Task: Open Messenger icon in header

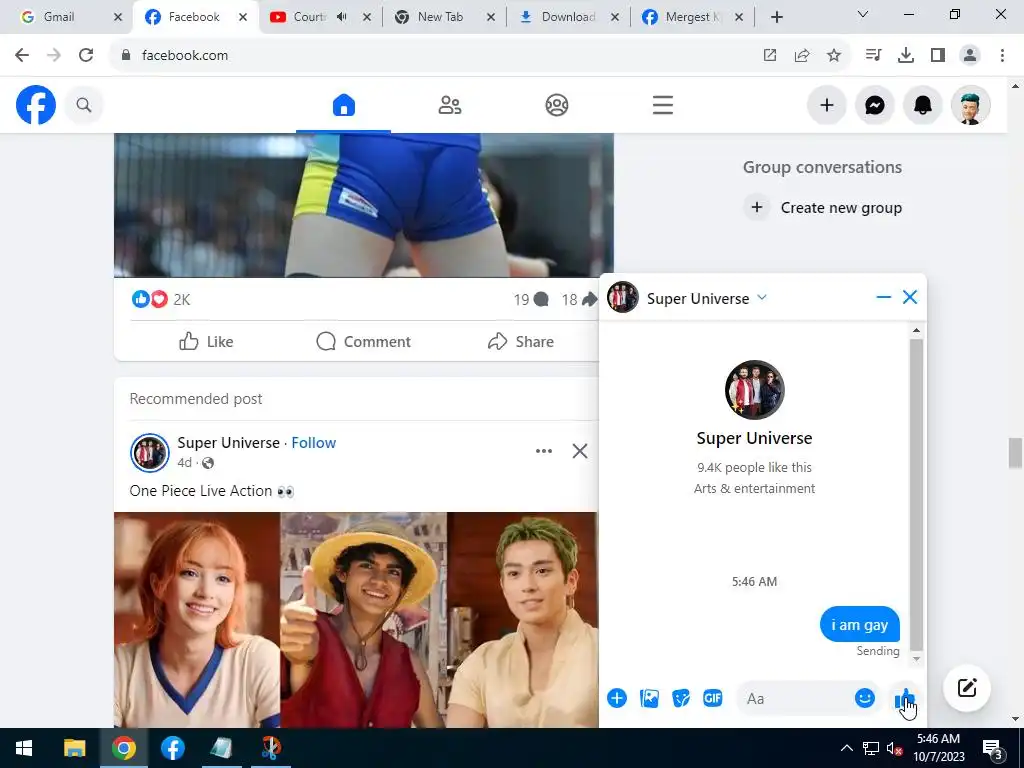Action: (x=874, y=105)
